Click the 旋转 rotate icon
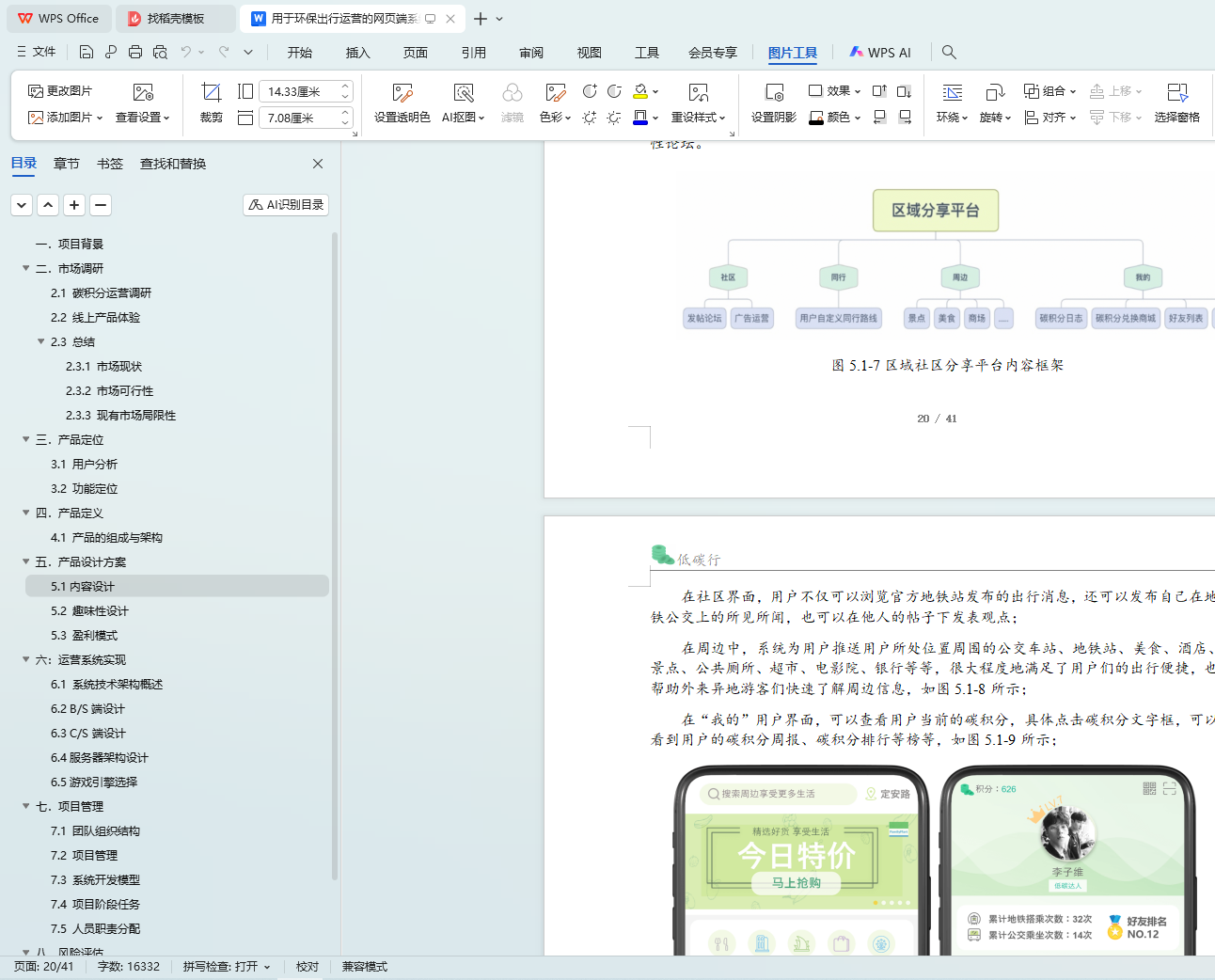The height and width of the screenshot is (980, 1215). pyautogui.click(x=994, y=92)
